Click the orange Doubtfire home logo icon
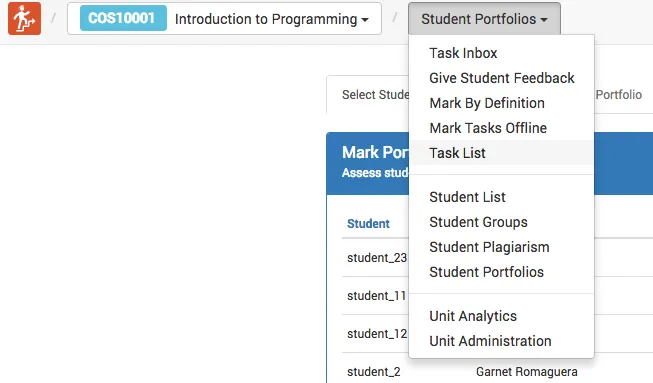653x383 pixels. pyautogui.click(x=24, y=18)
